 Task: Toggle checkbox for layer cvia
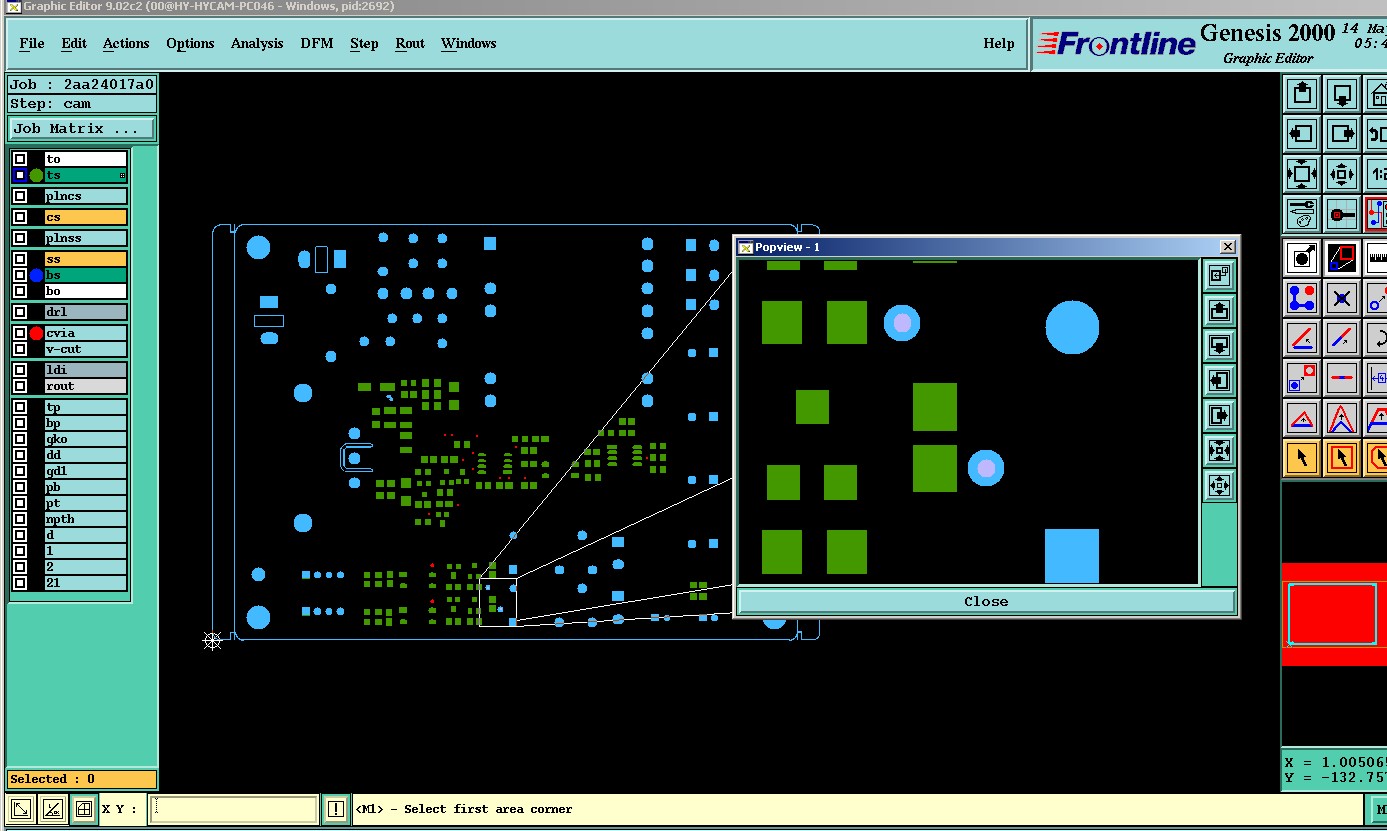tap(20, 333)
